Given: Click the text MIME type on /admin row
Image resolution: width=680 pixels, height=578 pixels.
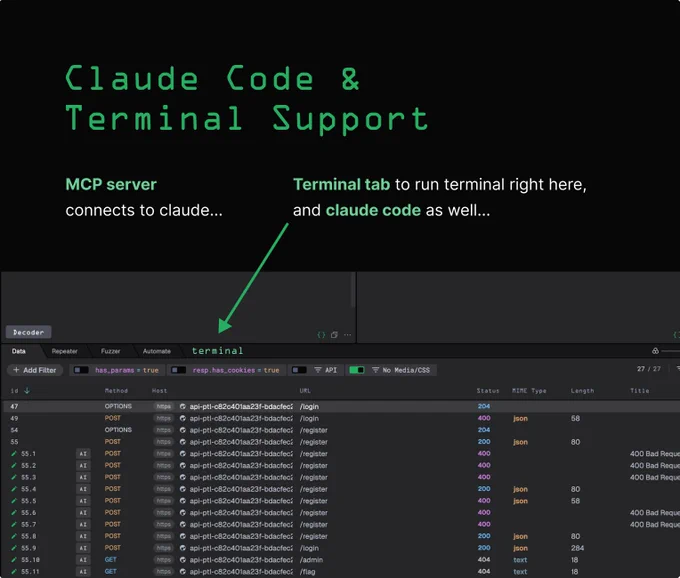Looking at the screenshot, I should click(x=520, y=560).
